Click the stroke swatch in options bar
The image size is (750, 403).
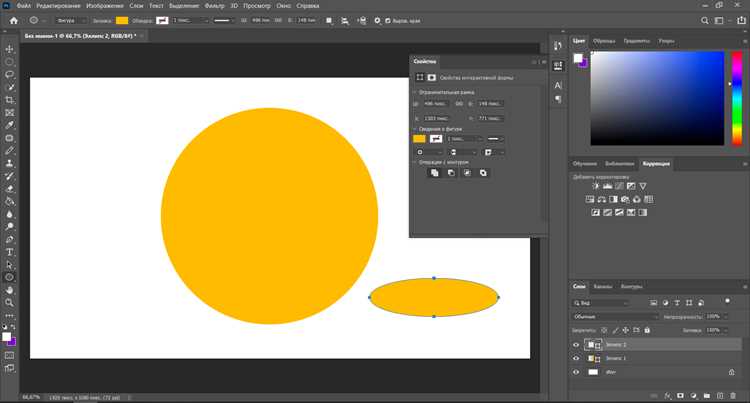(162, 21)
